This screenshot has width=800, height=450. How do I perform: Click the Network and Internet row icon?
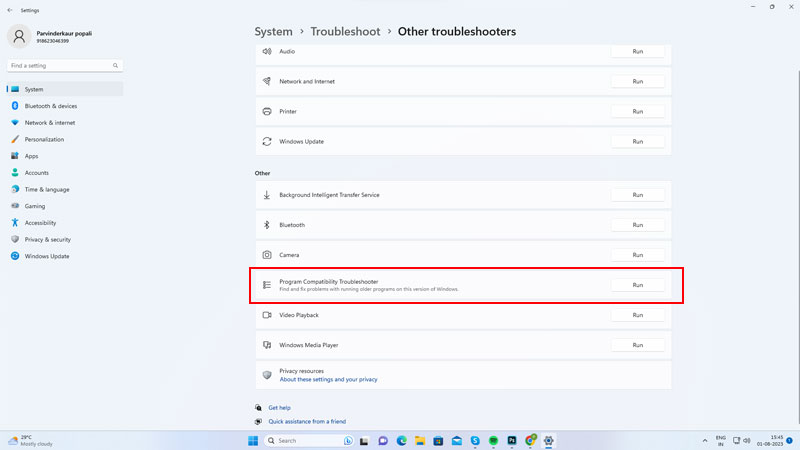[x=267, y=82]
